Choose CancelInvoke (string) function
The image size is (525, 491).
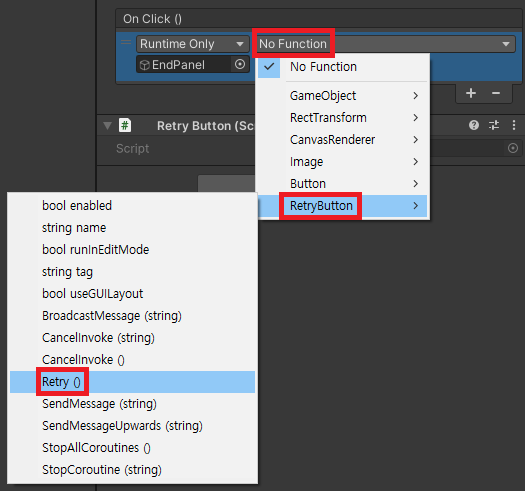132,338
